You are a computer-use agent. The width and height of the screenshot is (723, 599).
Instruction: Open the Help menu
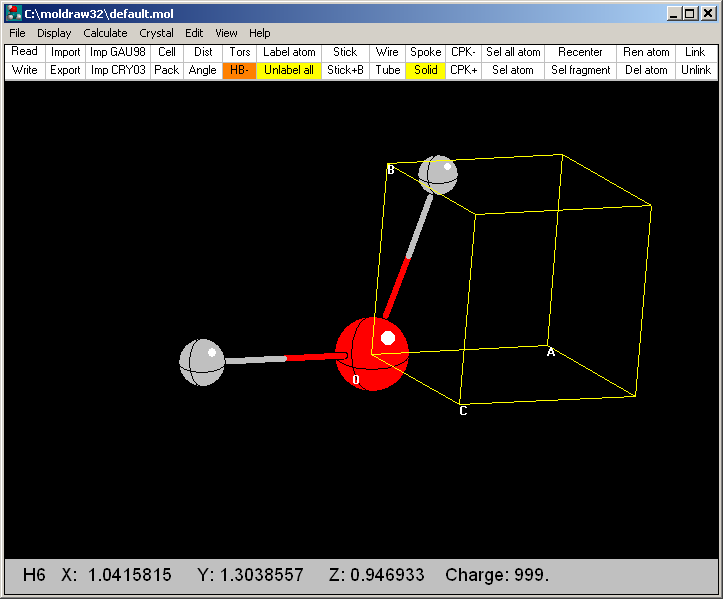coord(260,33)
